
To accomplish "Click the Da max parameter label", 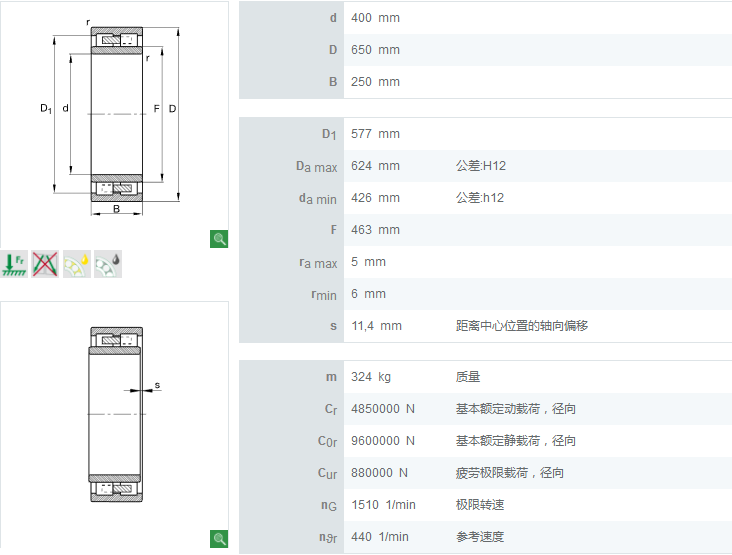I will (x=317, y=167).
